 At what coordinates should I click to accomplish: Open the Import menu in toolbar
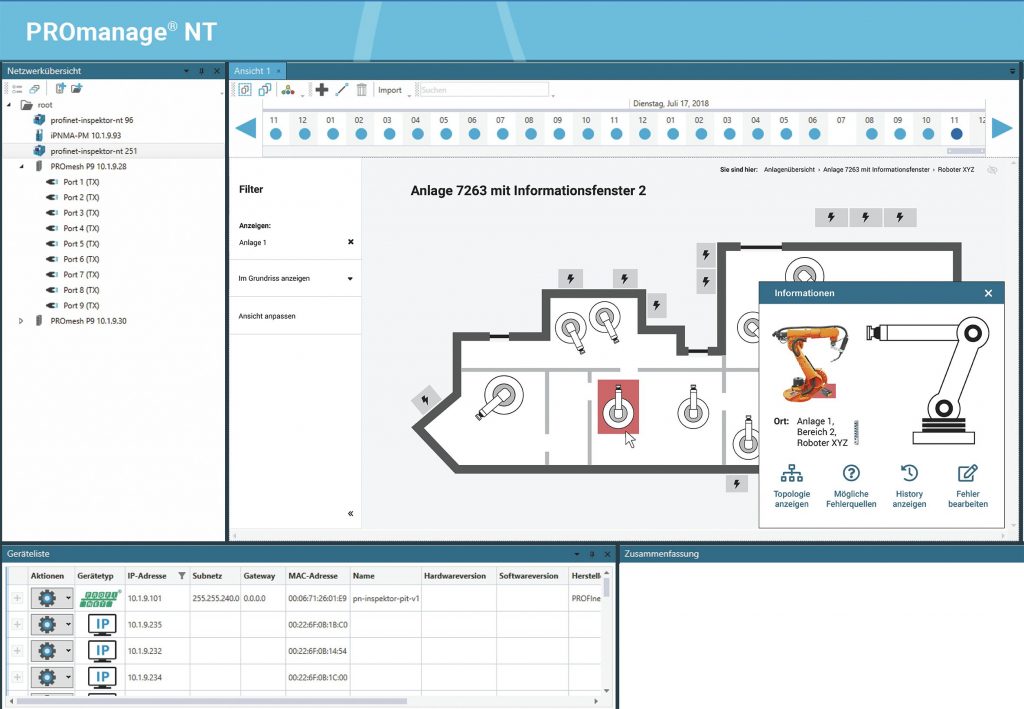[x=389, y=90]
